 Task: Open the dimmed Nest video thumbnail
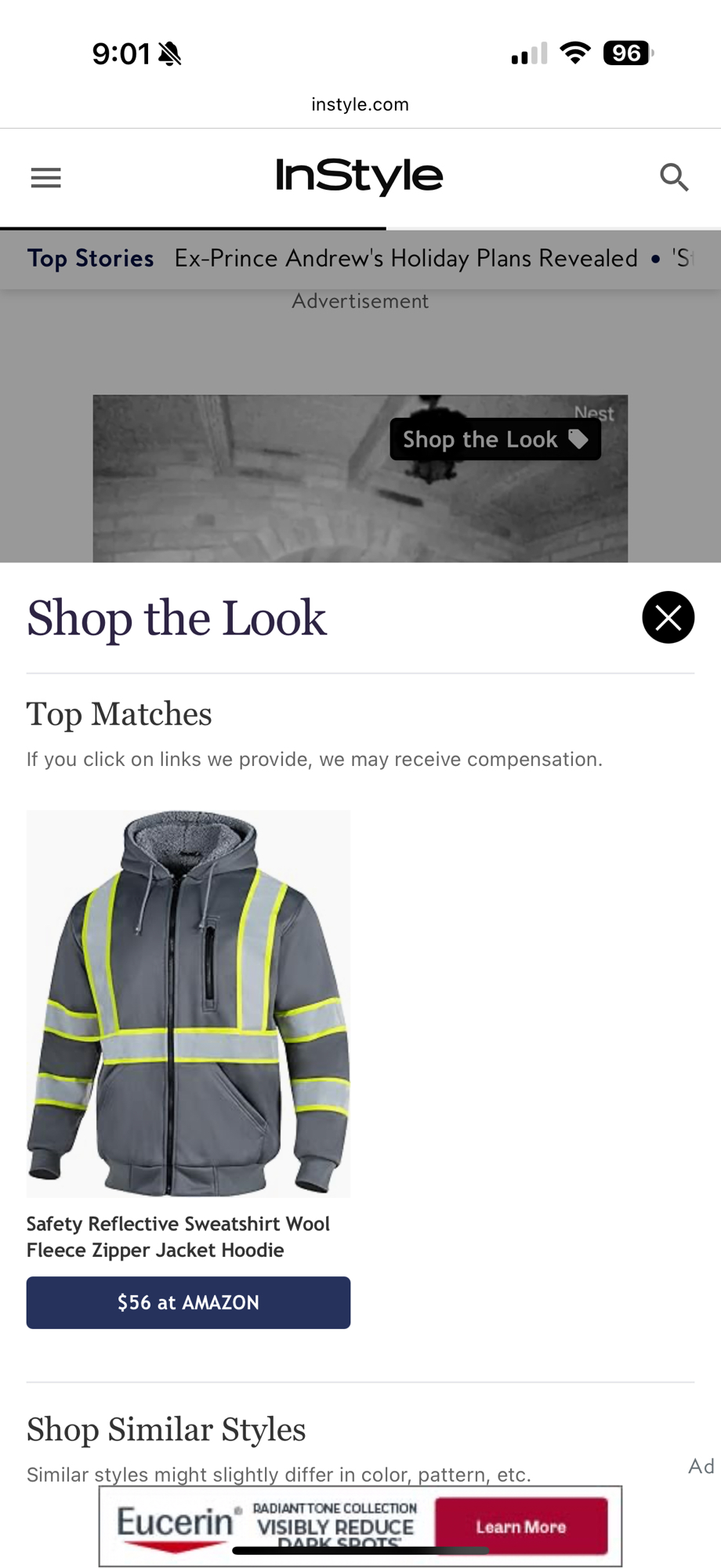(360, 478)
